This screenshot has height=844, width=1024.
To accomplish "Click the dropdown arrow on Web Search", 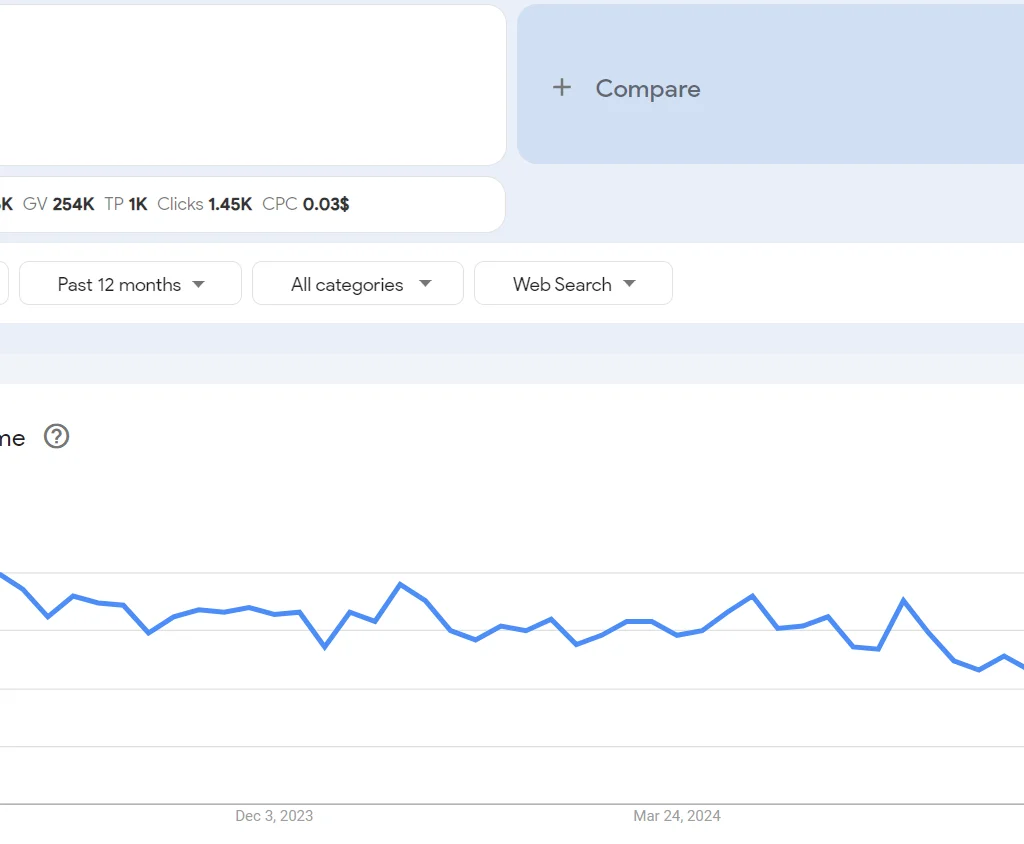I will tap(629, 283).
